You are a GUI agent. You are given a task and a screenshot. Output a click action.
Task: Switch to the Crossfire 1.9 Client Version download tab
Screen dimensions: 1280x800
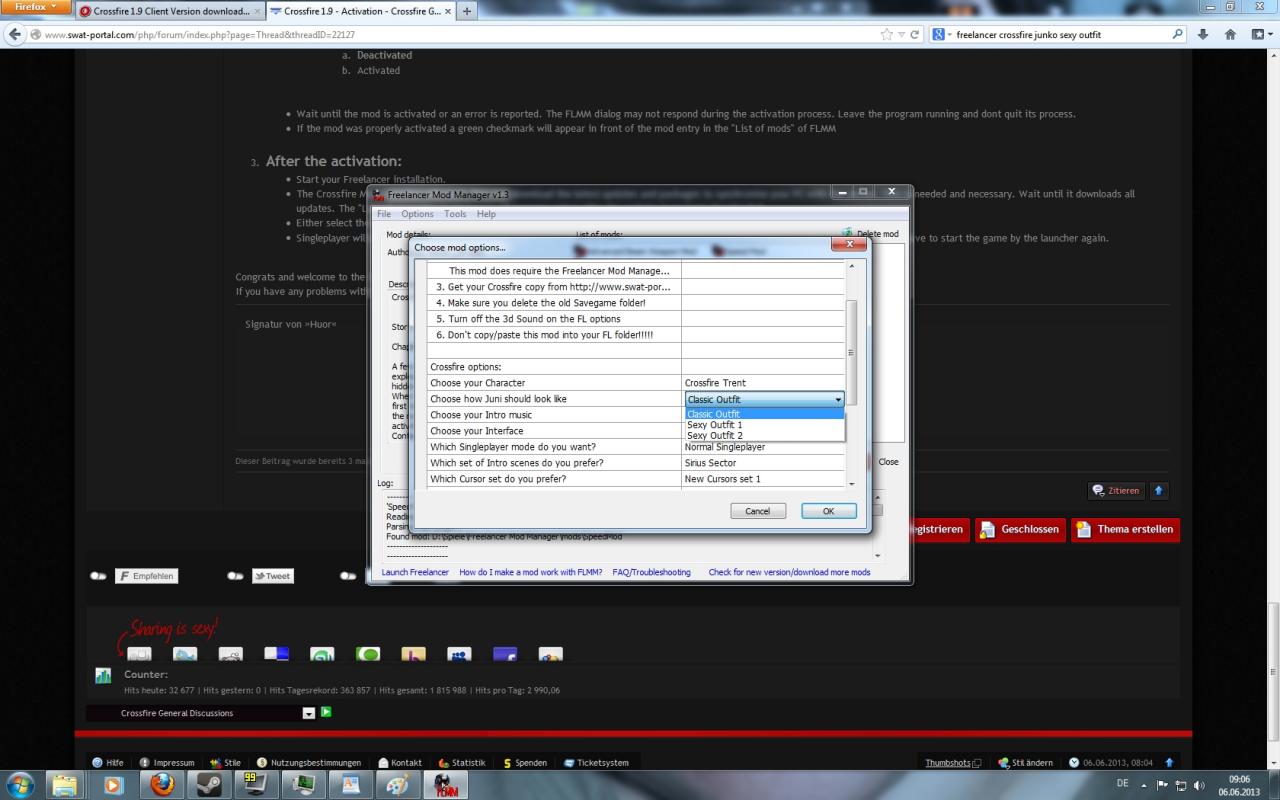click(170, 11)
